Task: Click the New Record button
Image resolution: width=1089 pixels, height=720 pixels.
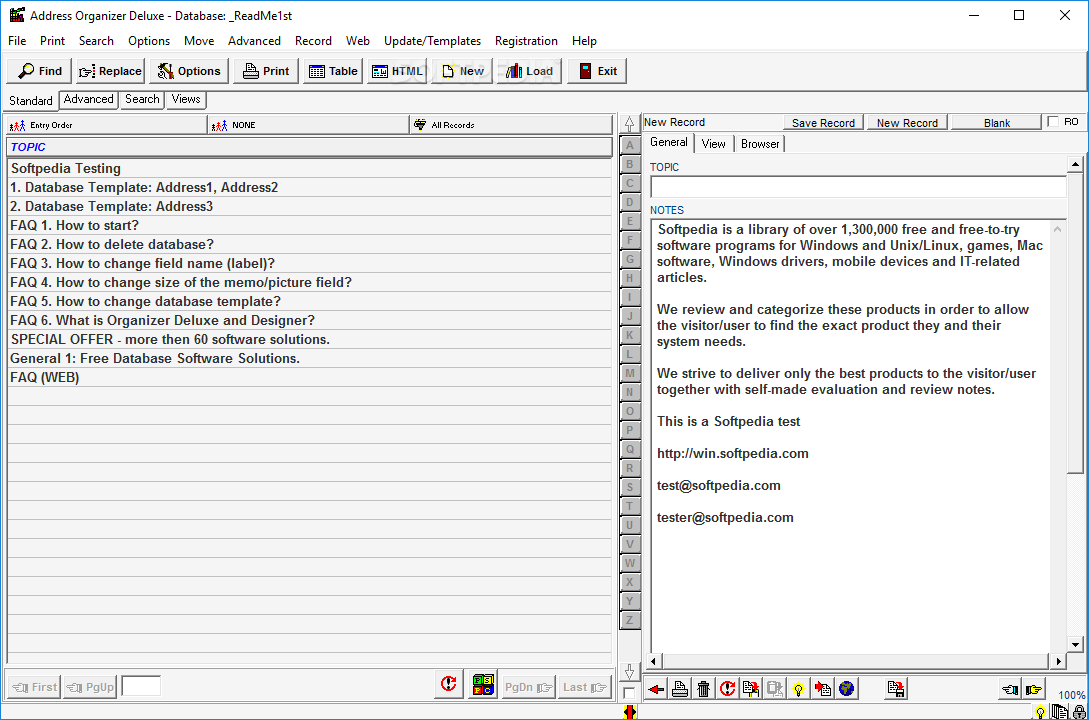Action: point(907,122)
